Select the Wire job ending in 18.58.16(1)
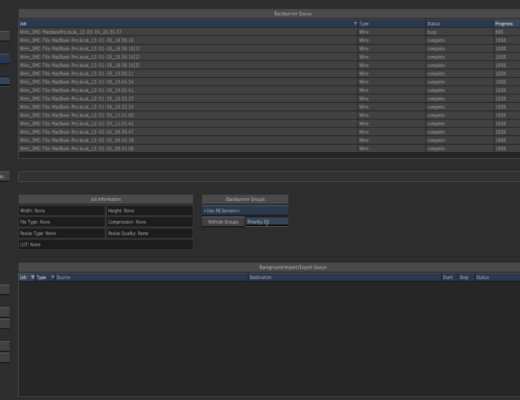Viewport: 520px width, 400px height. tap(269, 49)
